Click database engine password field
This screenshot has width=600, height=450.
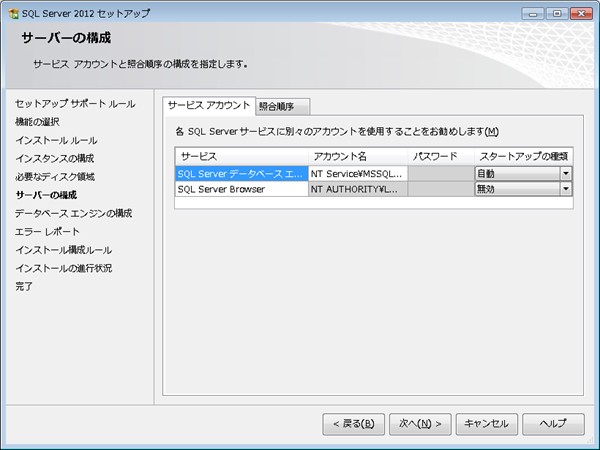point(441,174)
